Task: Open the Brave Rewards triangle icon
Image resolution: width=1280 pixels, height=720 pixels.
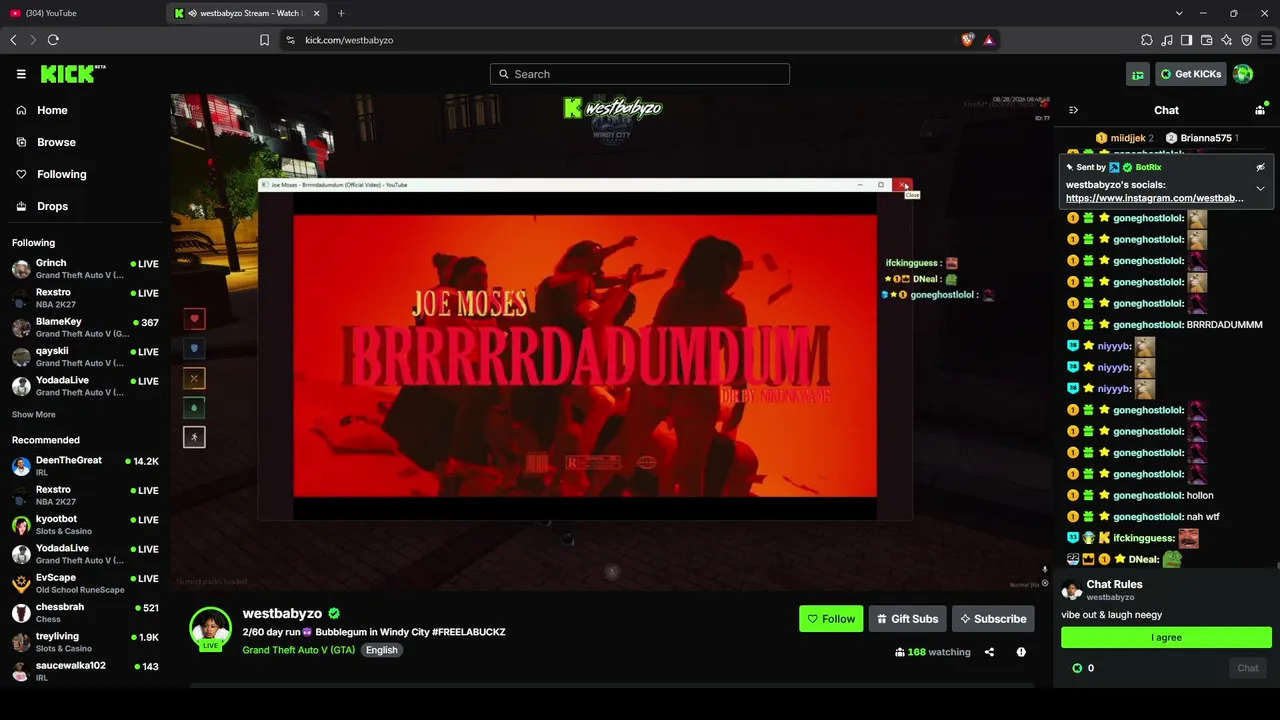Action: 988,40
